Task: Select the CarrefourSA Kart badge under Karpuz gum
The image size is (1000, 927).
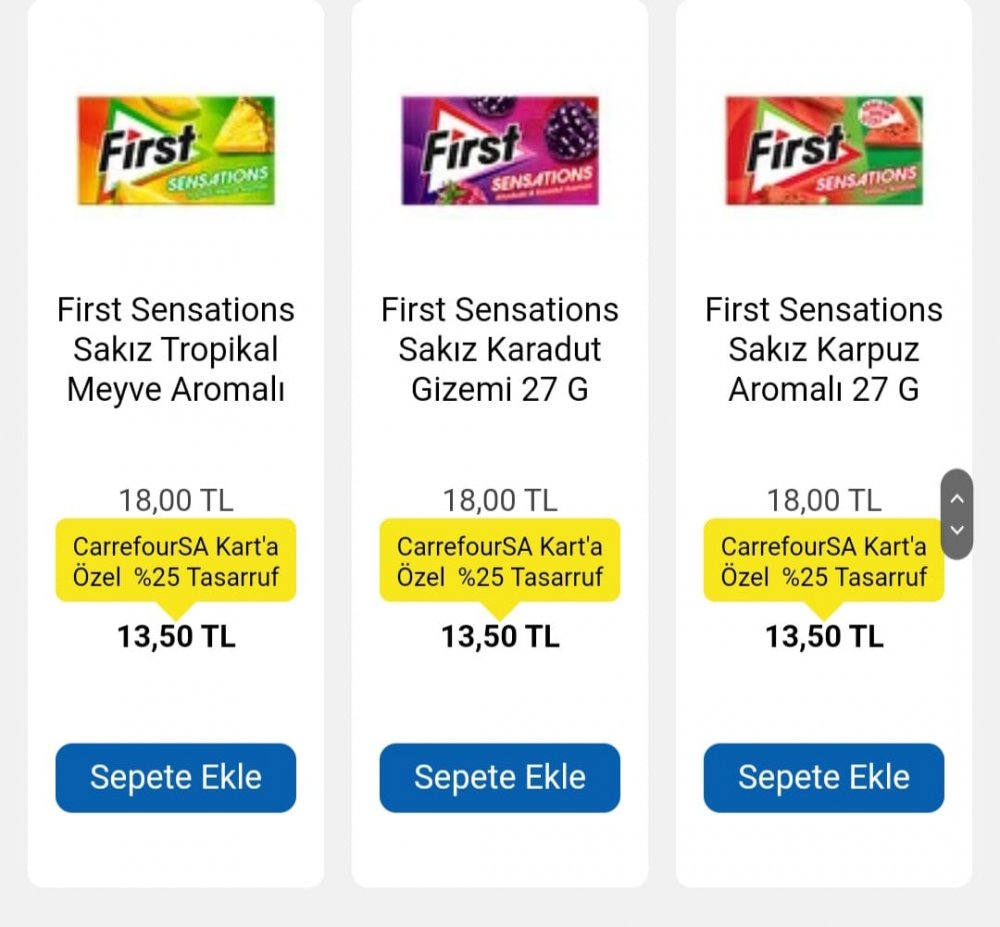Action: [824, 561]
